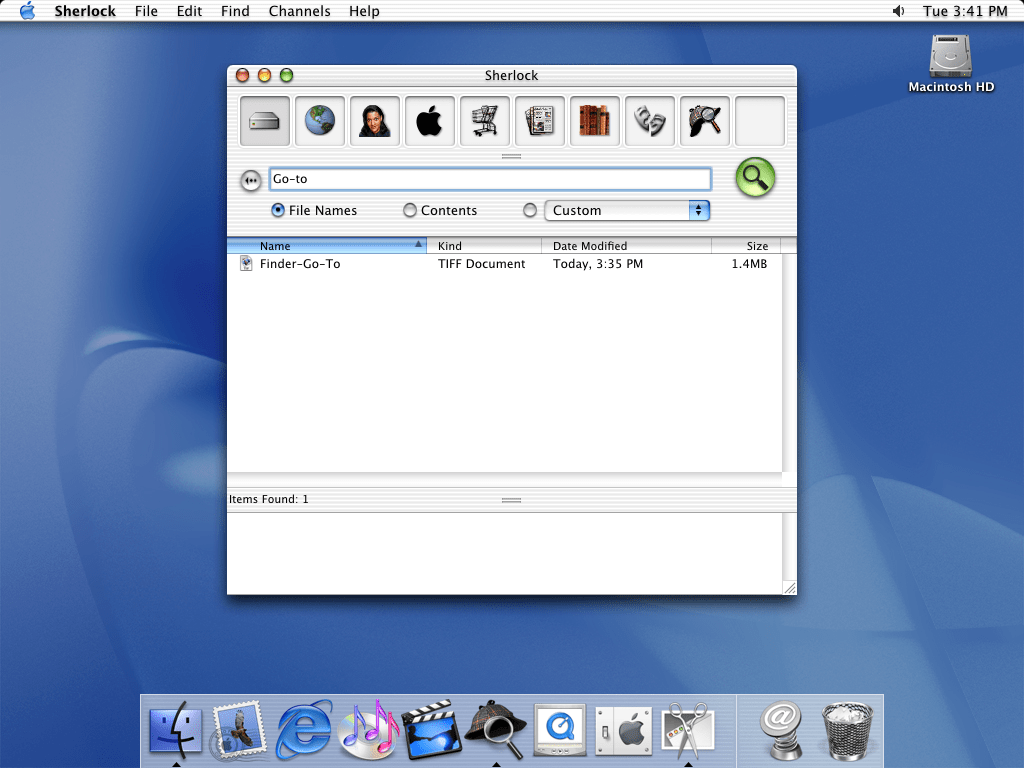The height and width of the screenshot is (768, 1024).
Task: Open the News newspaper channel
Action: click(540, 122)
